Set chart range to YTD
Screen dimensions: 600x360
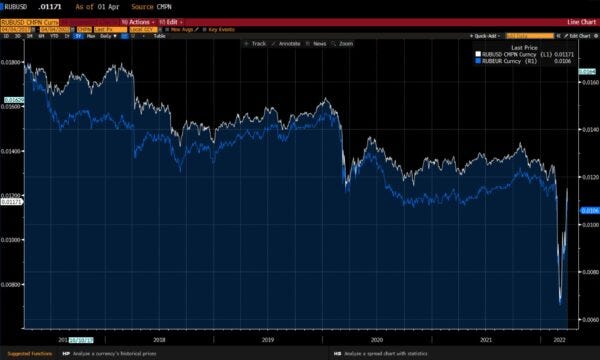pos(54,36)
